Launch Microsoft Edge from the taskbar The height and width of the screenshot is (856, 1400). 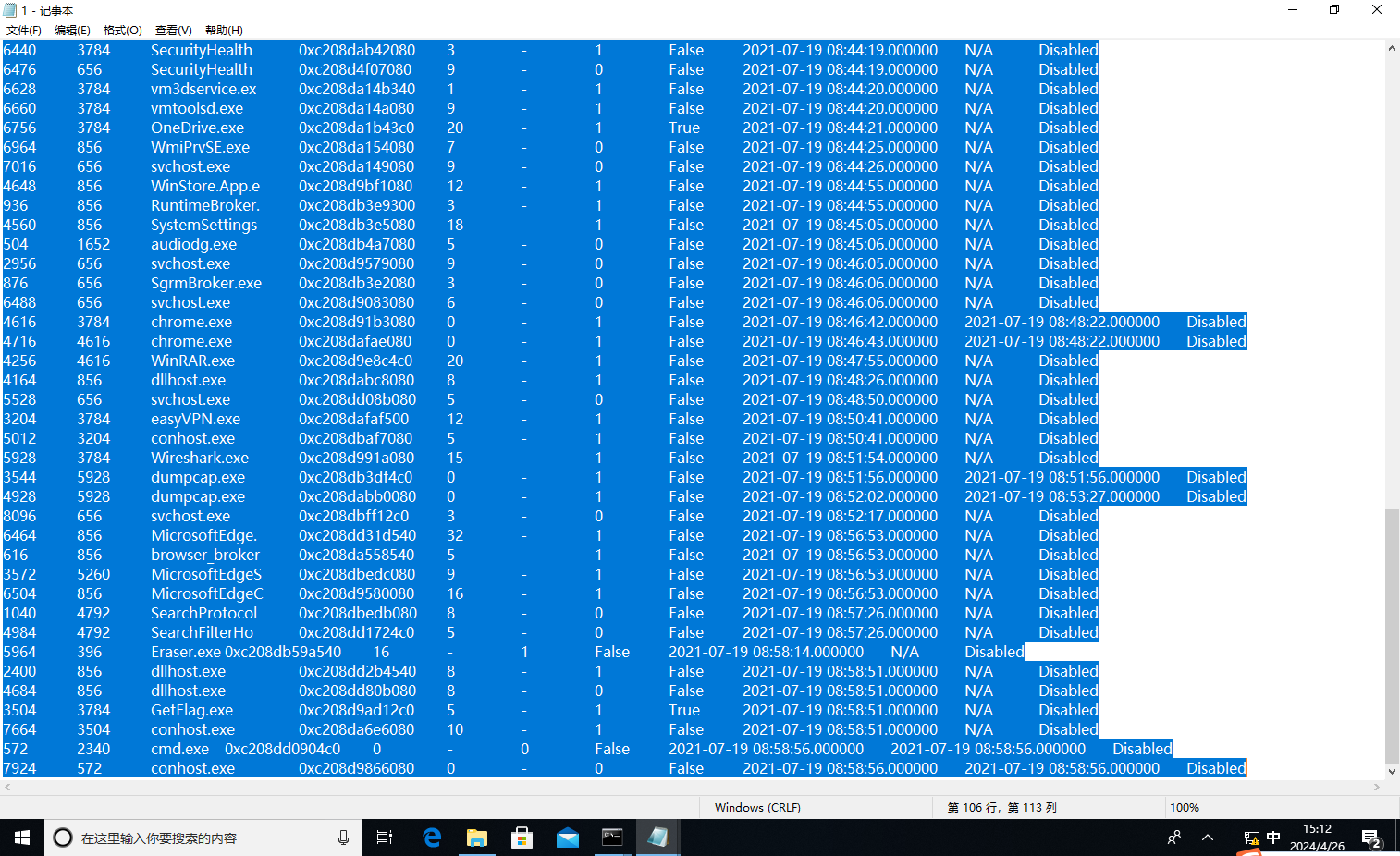tap(432, 838)
